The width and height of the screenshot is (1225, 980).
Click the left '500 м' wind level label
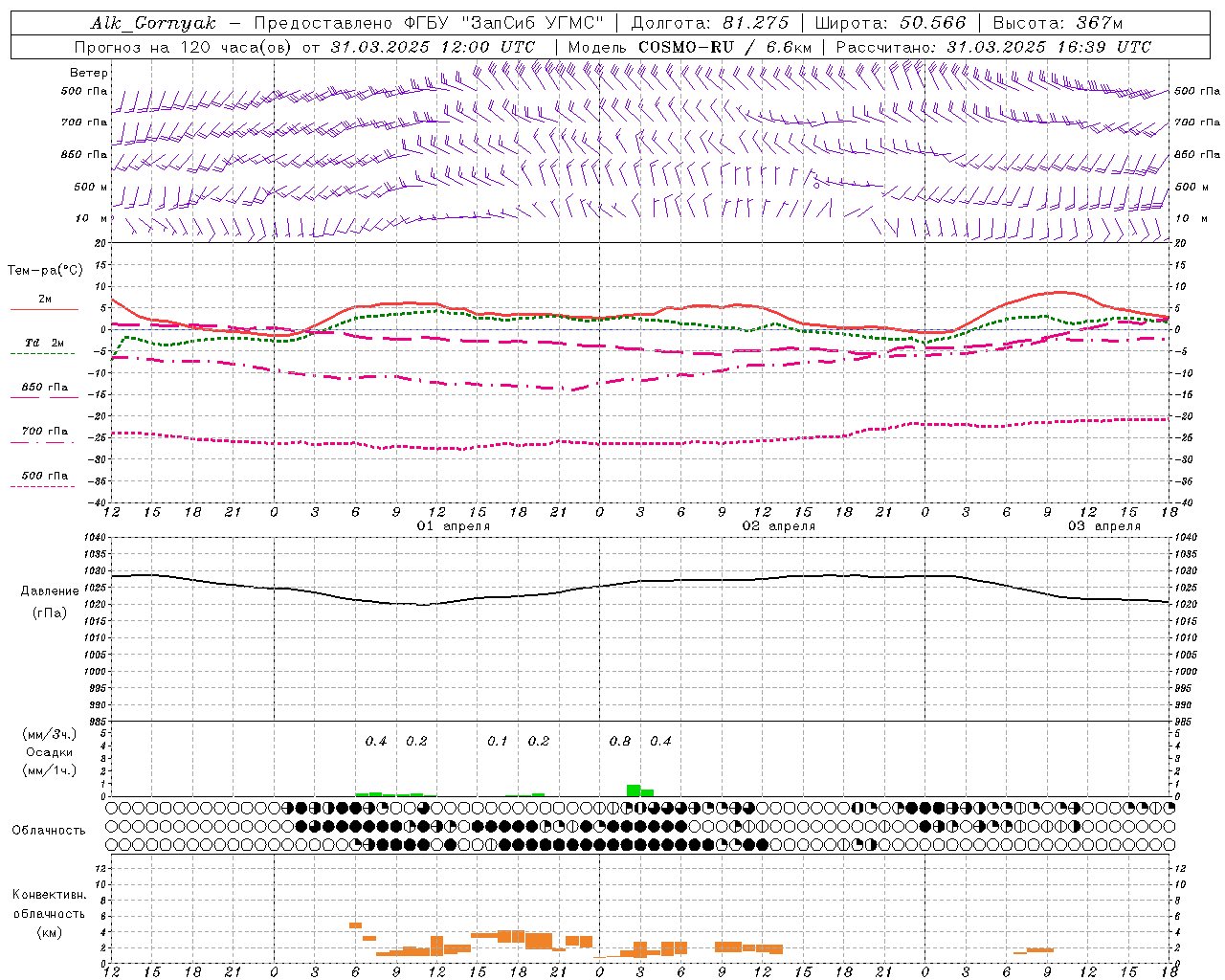tap(91, 187)
